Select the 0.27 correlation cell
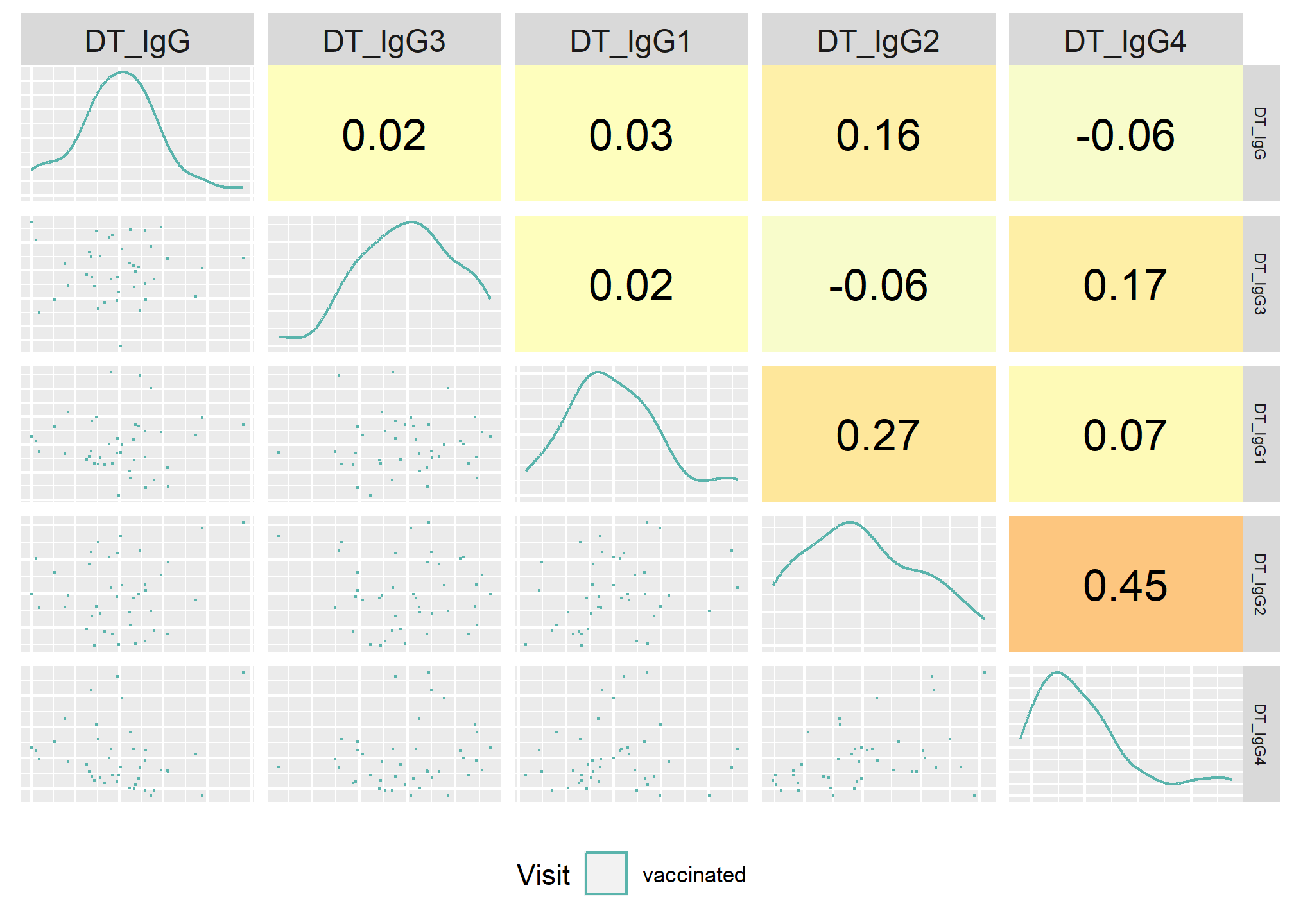The width and height of the screenshot is (1294, 924). pyautogui.click(x=878, y=434)
